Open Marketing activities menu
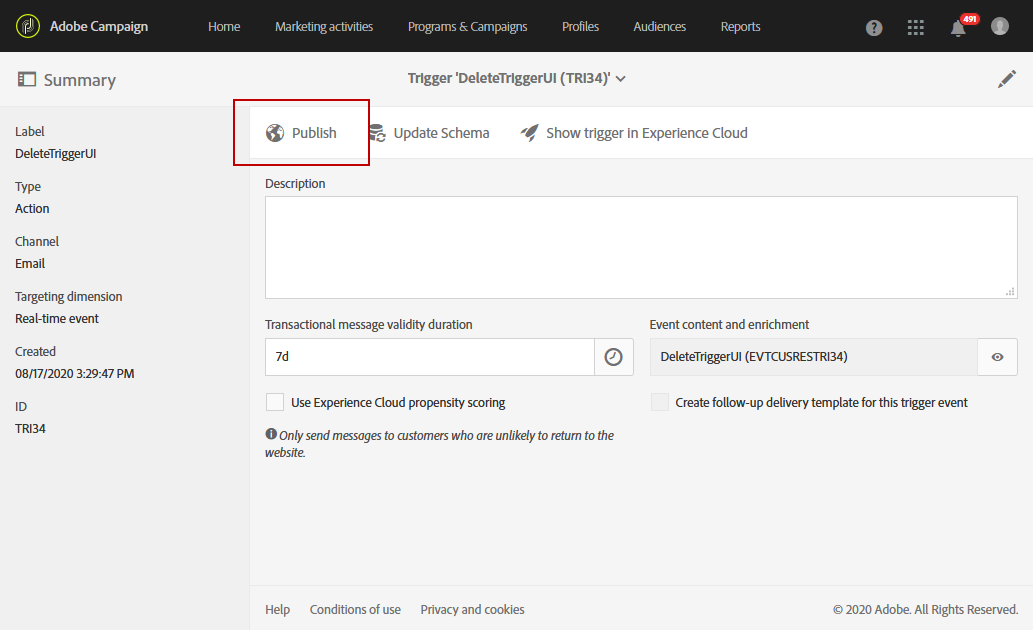Screen dimensions: 1033x630 coord(324,26)
